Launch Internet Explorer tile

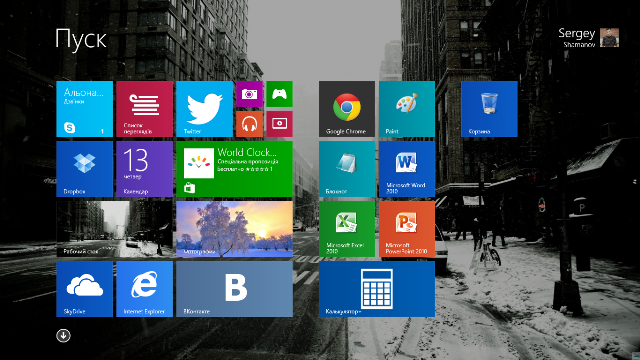144,289
